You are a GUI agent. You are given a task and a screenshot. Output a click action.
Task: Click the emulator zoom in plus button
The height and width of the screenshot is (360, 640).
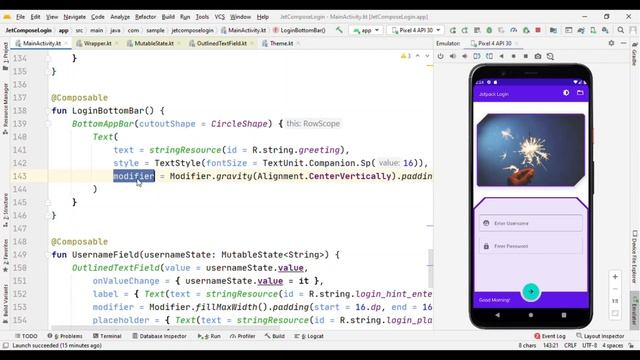pyautogui.click(x=615, y=277)
